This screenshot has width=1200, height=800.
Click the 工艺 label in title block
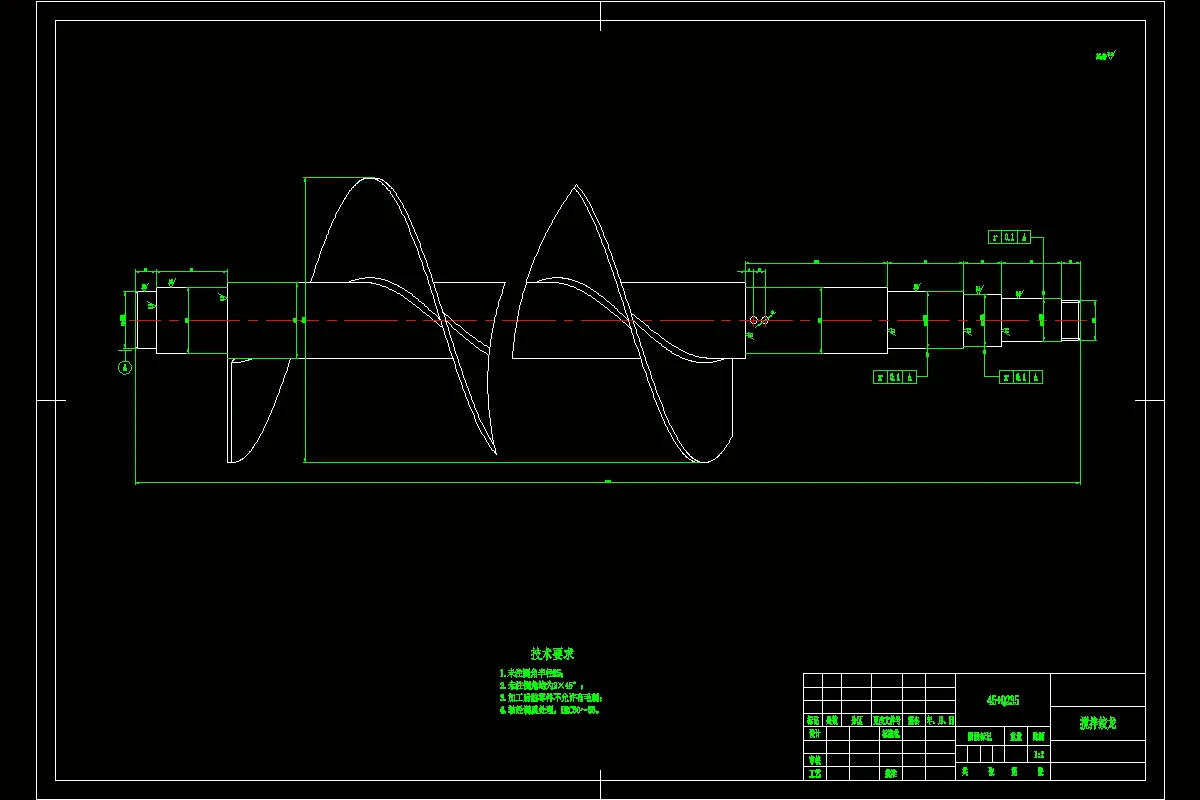(813, 773)
